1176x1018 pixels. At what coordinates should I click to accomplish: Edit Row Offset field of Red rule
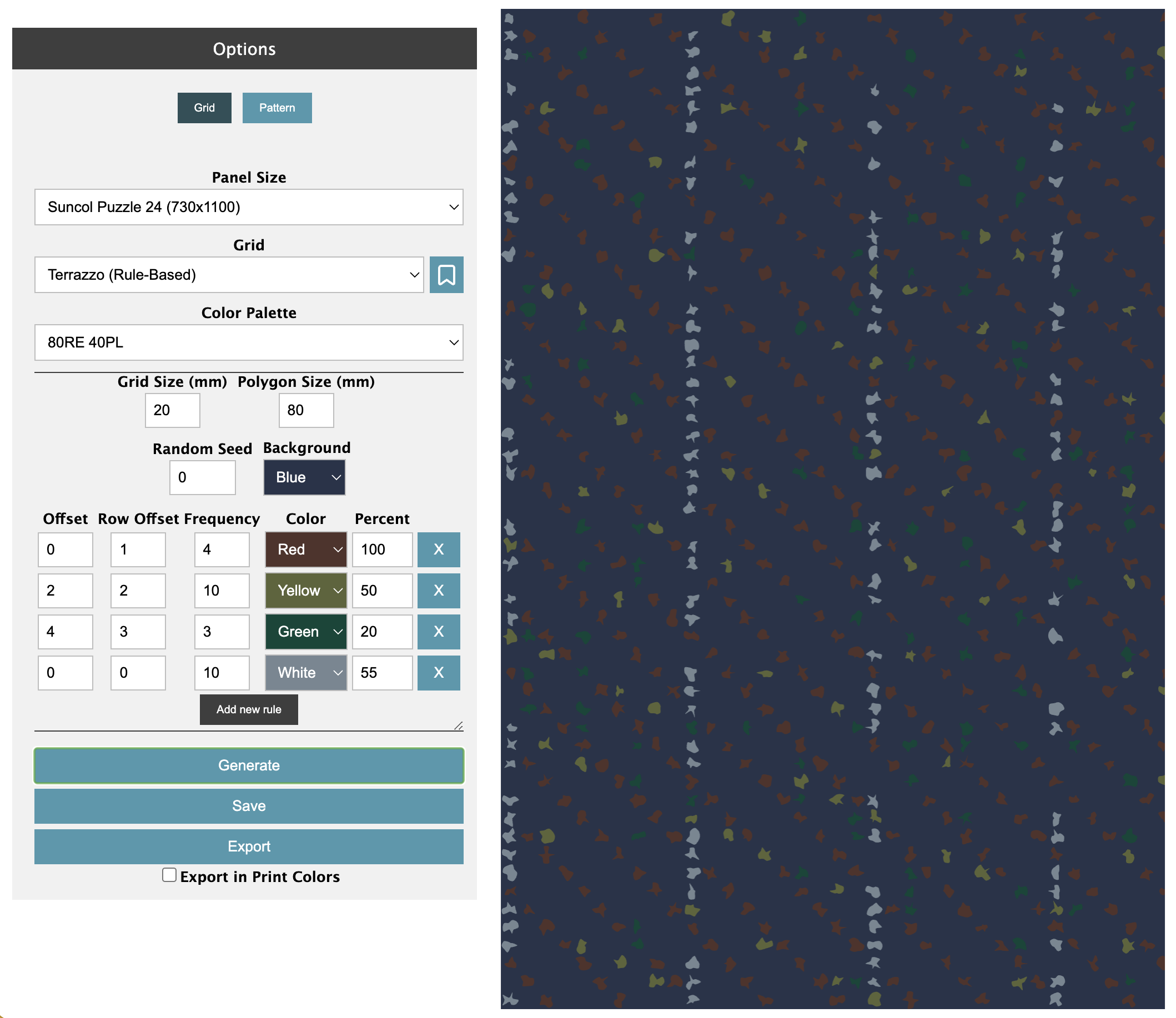tap(138, 550)
